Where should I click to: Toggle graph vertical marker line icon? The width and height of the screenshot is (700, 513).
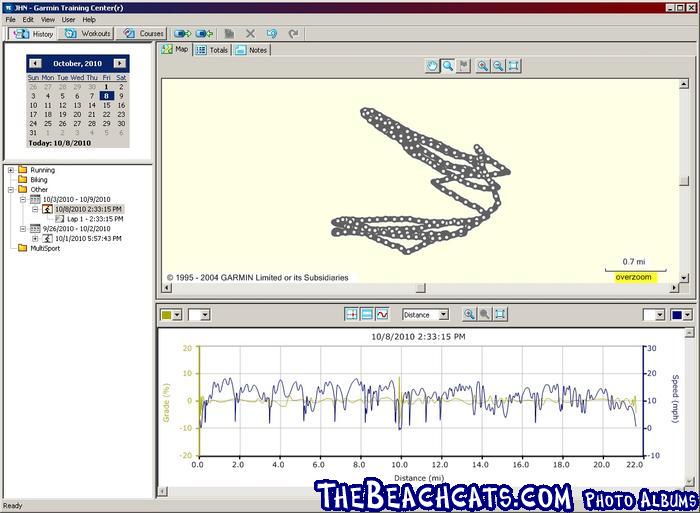(352, 314)
